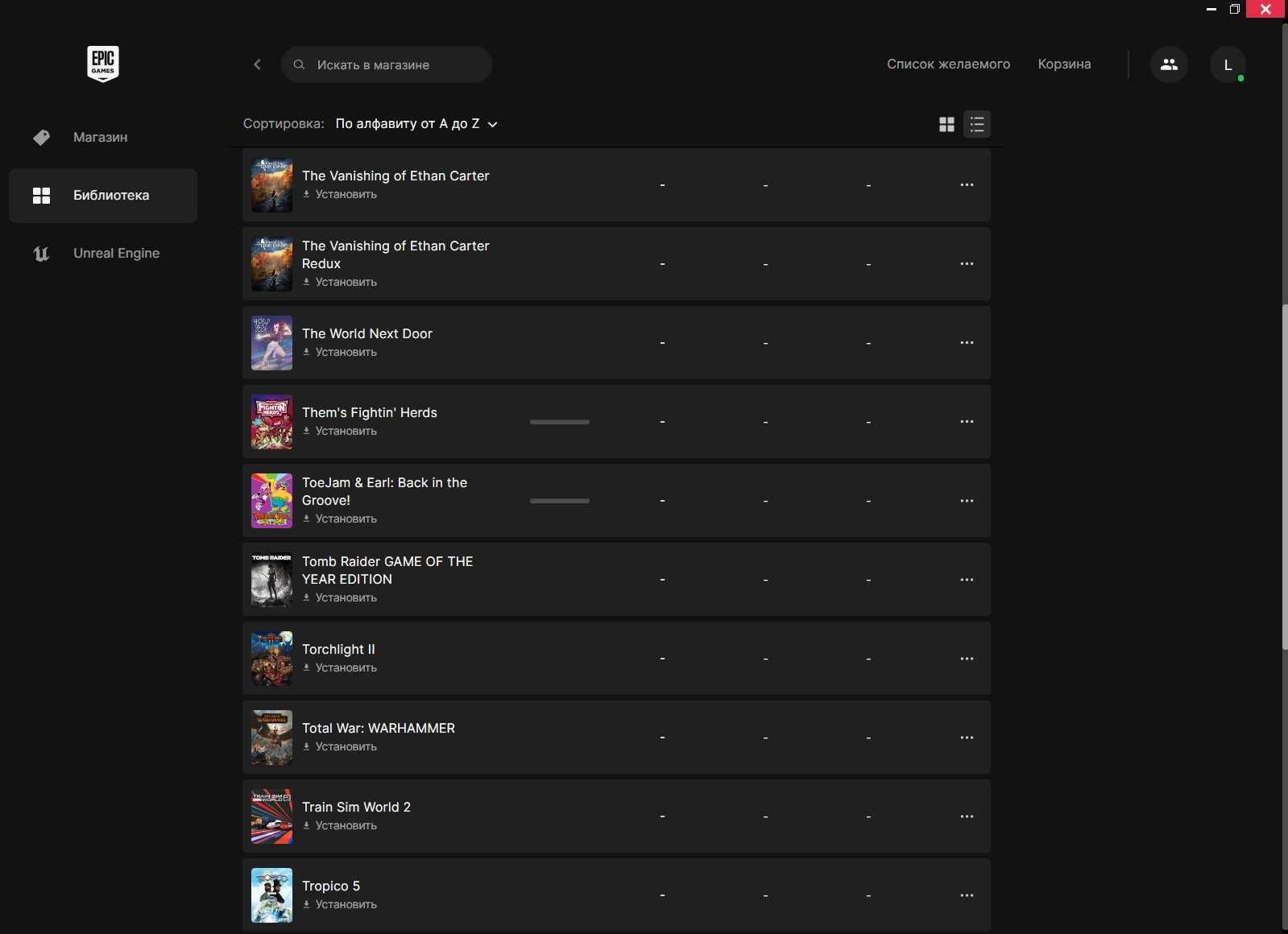Click the Total War: WARHAMMER title

point(379,728)
